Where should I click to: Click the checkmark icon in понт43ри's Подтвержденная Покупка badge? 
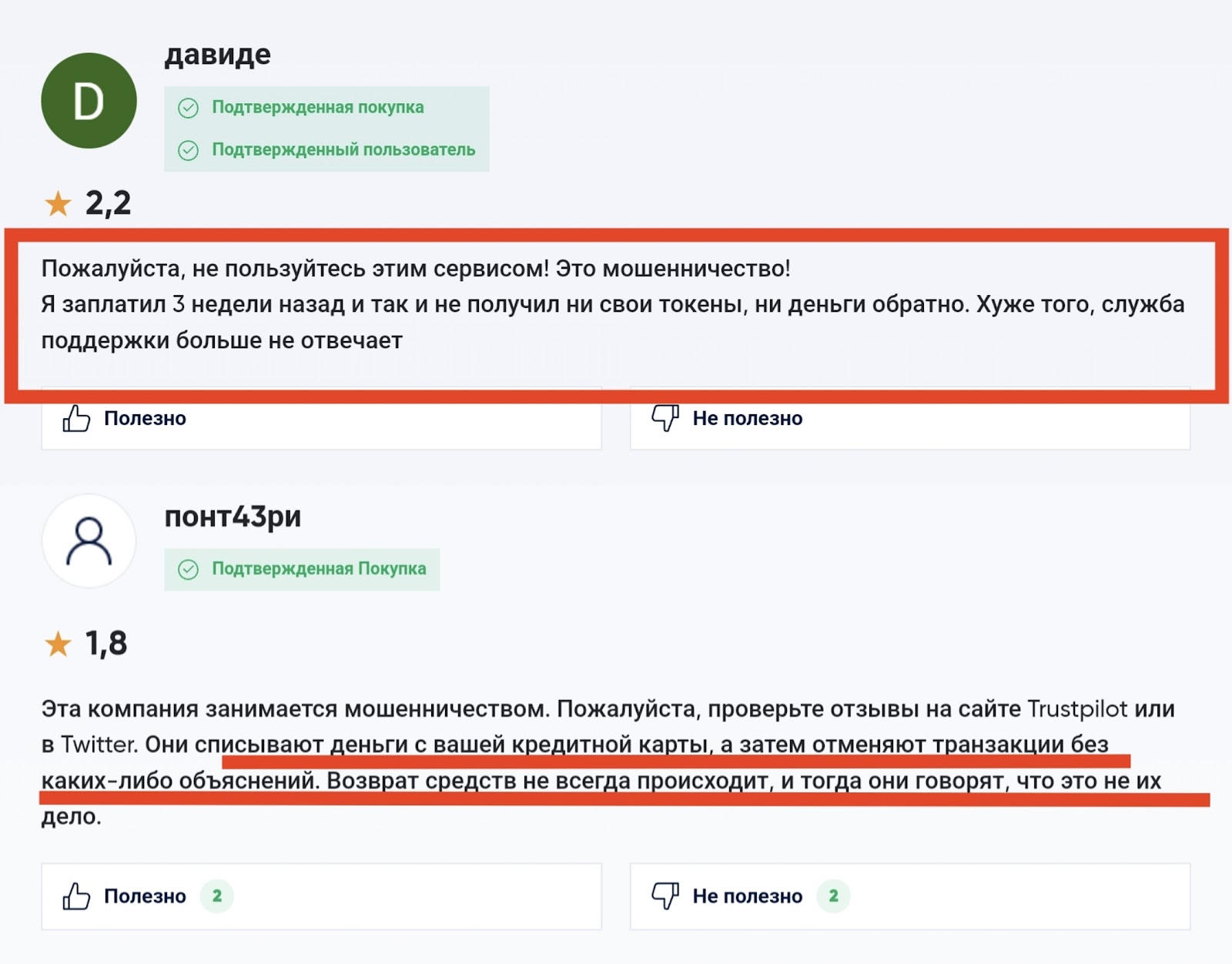tap(189, 570)
